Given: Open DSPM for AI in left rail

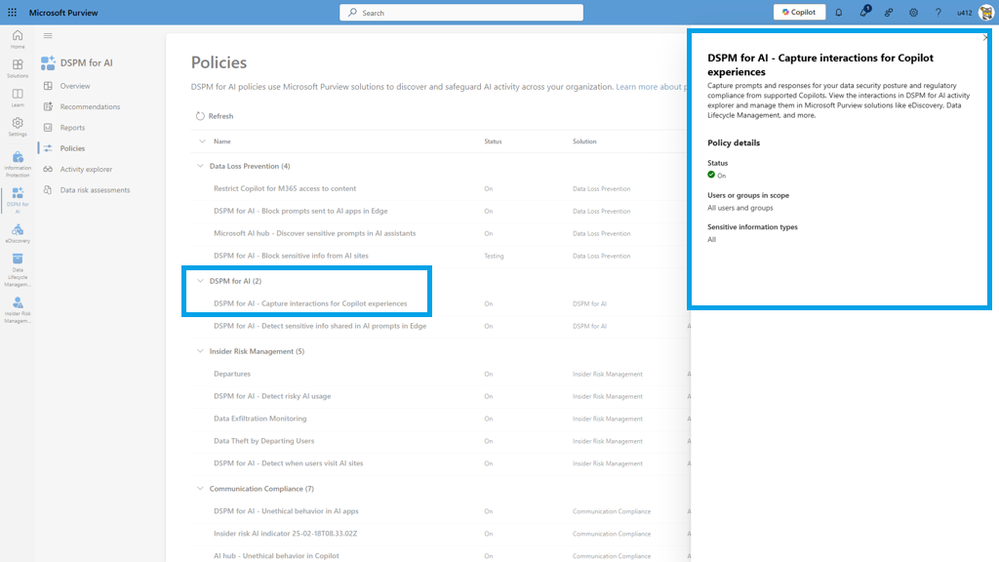Looking at the screenshot, I should 17,200.
